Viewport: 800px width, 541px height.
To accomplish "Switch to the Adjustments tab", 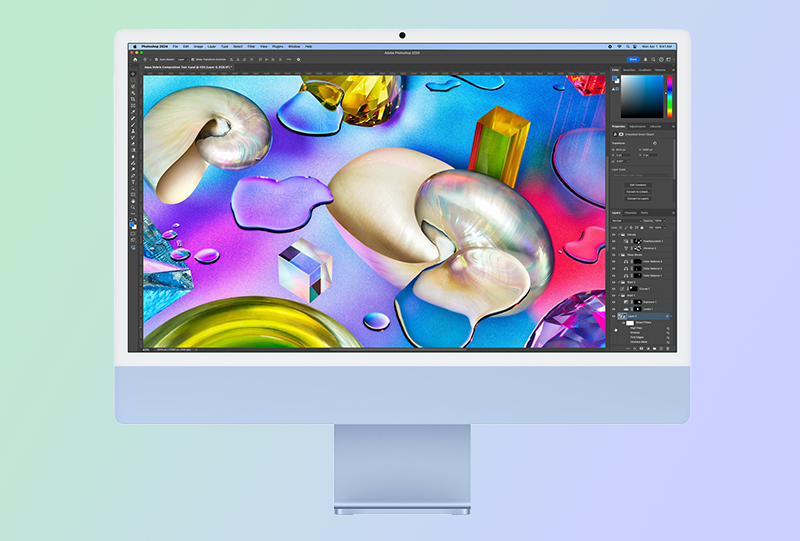I will point(637,127).
